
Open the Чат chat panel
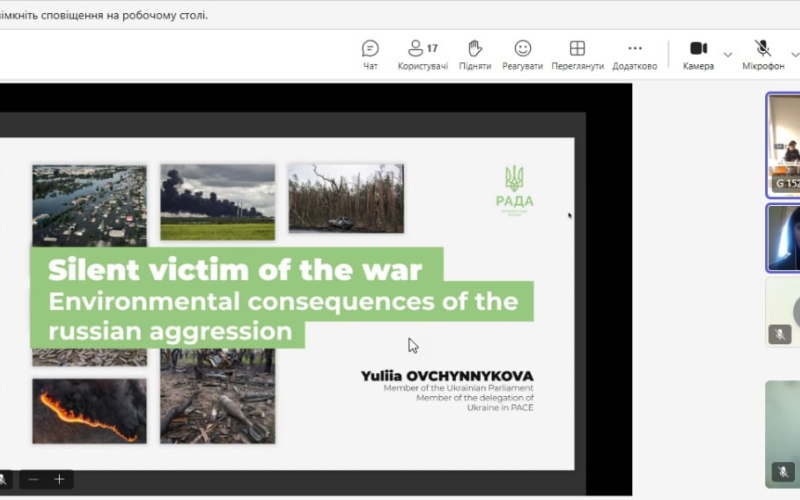tap(370, 55)
